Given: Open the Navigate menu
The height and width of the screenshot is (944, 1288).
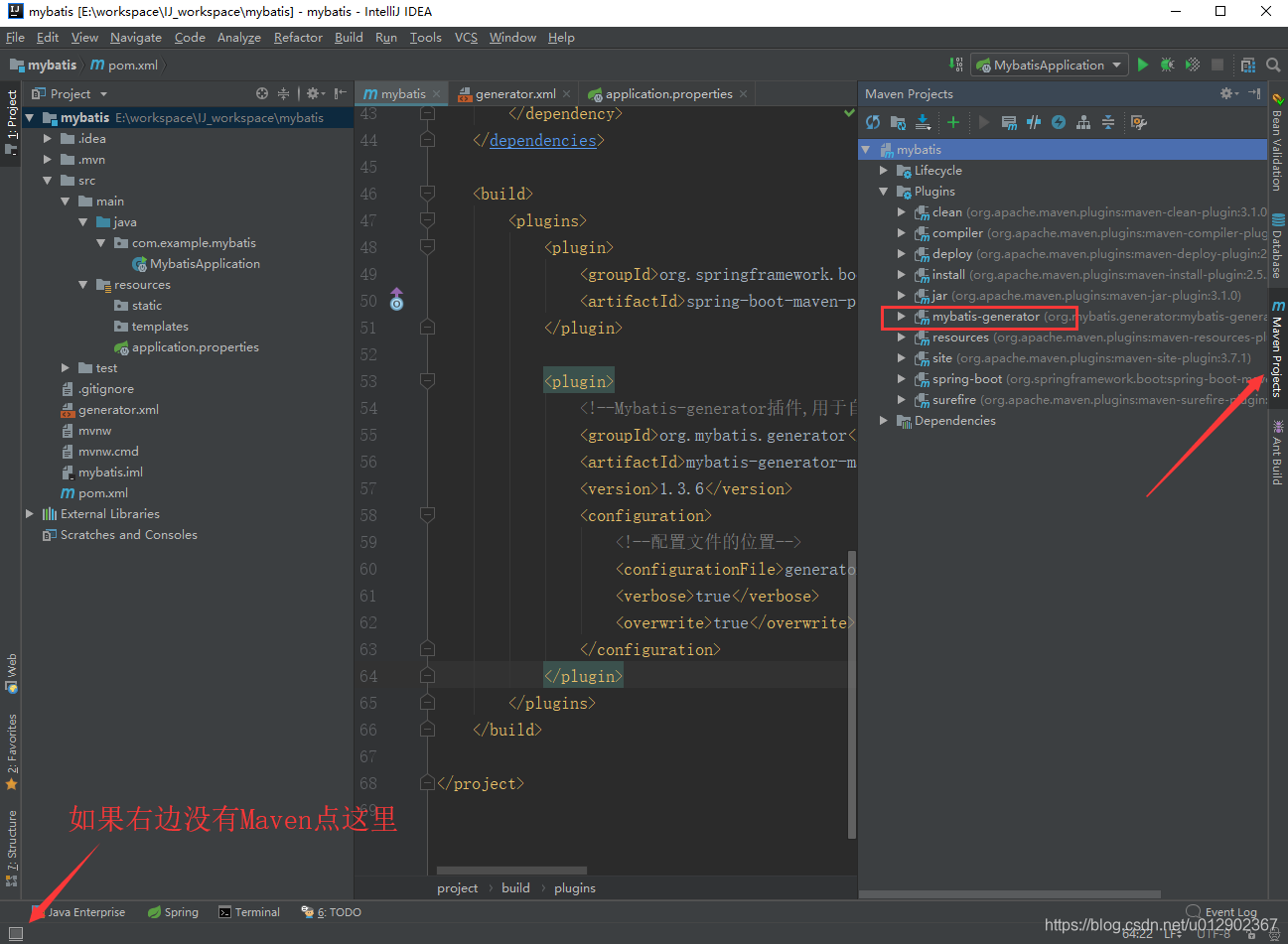Looking at the screenshot, I should point(136,38).
